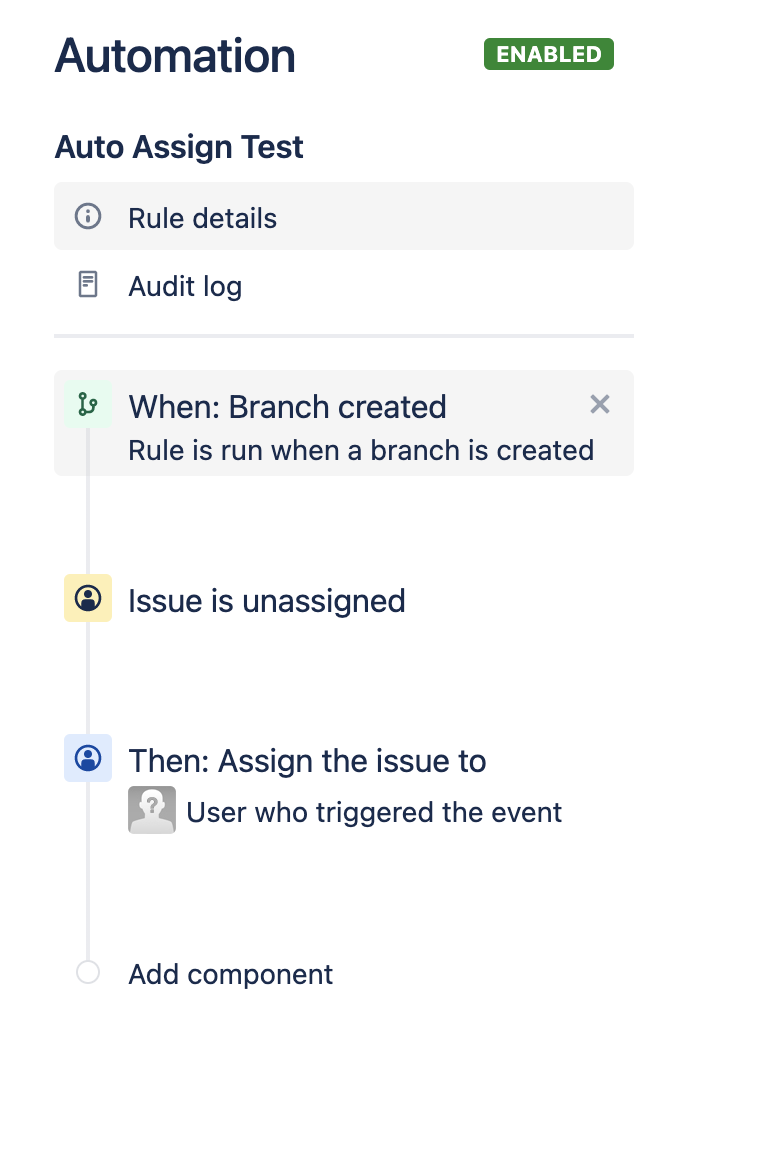Click the Automation page heading
This screenshot has height=1150, width=784.
(x=175, y=56)
